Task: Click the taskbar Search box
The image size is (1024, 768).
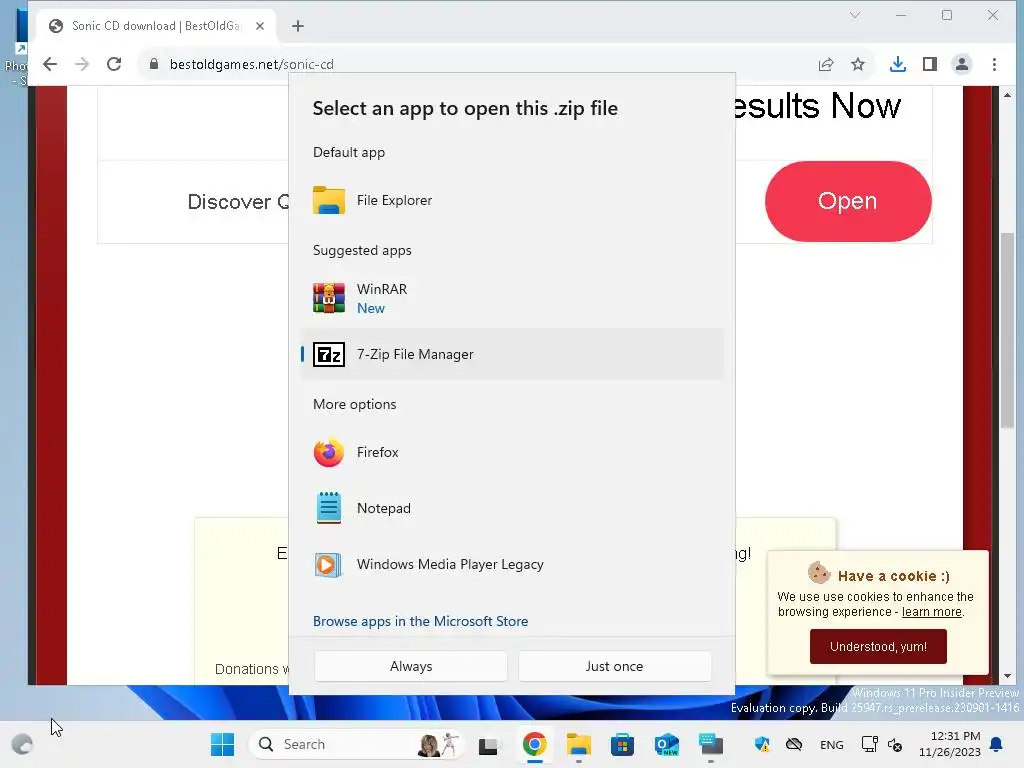Action: [x=356, y=744]
